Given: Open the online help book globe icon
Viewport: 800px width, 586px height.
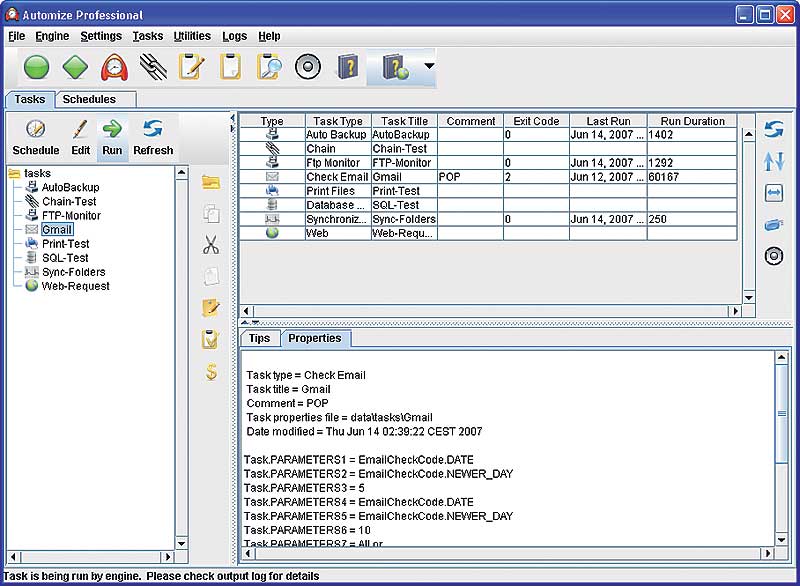Looking at the screenshot, I should 395,67.
